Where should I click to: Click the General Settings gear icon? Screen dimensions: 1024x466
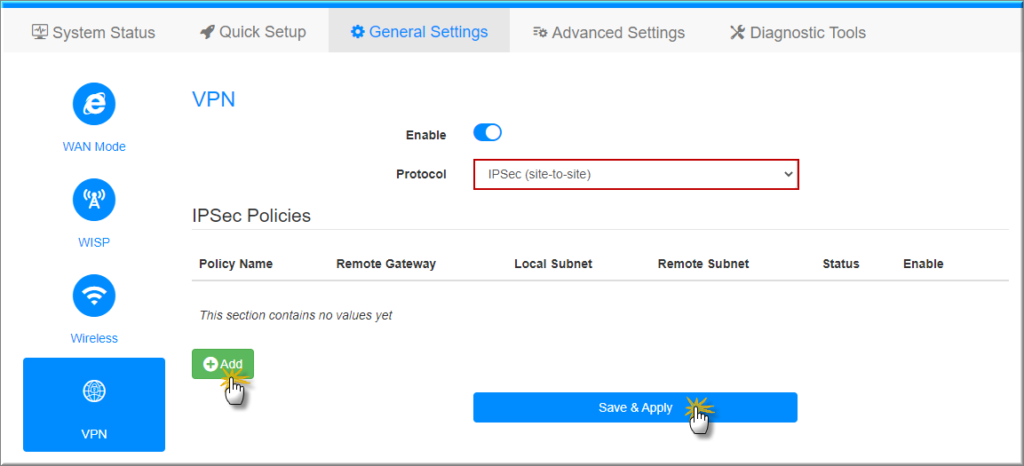(357, 32)
